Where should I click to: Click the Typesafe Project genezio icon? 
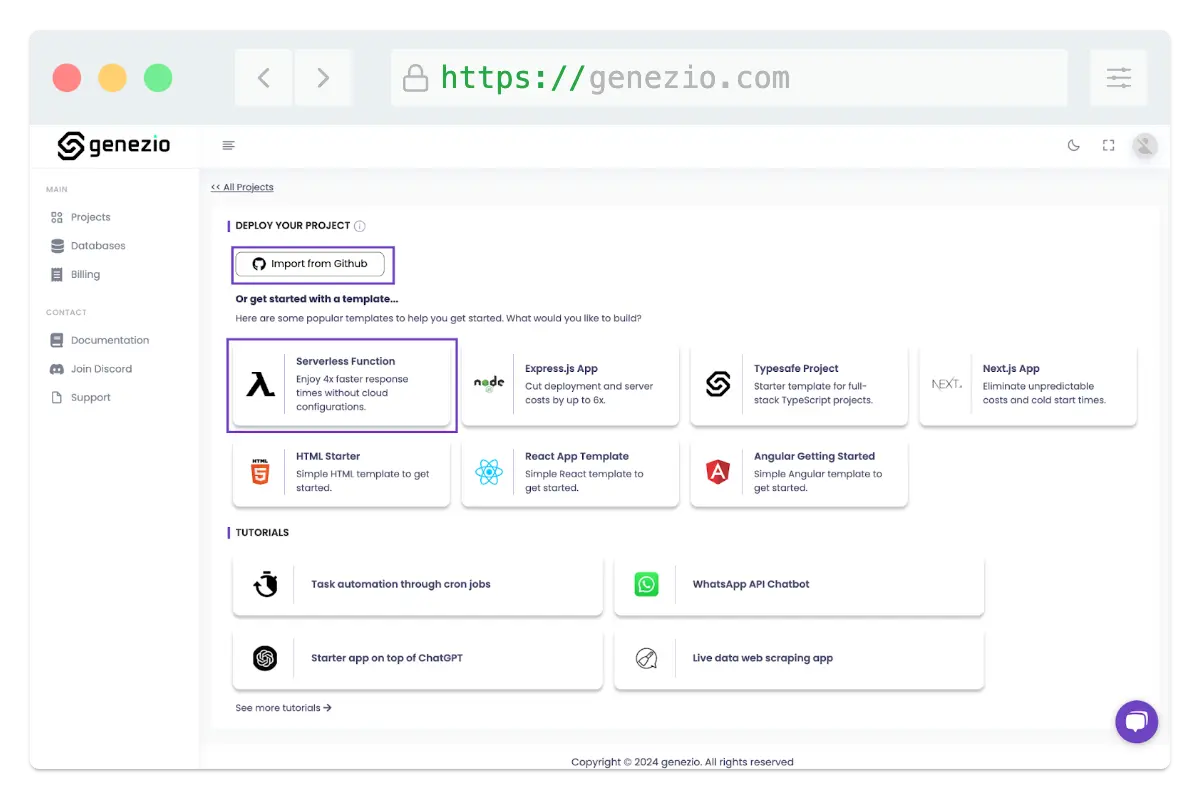tap(718, 384)
